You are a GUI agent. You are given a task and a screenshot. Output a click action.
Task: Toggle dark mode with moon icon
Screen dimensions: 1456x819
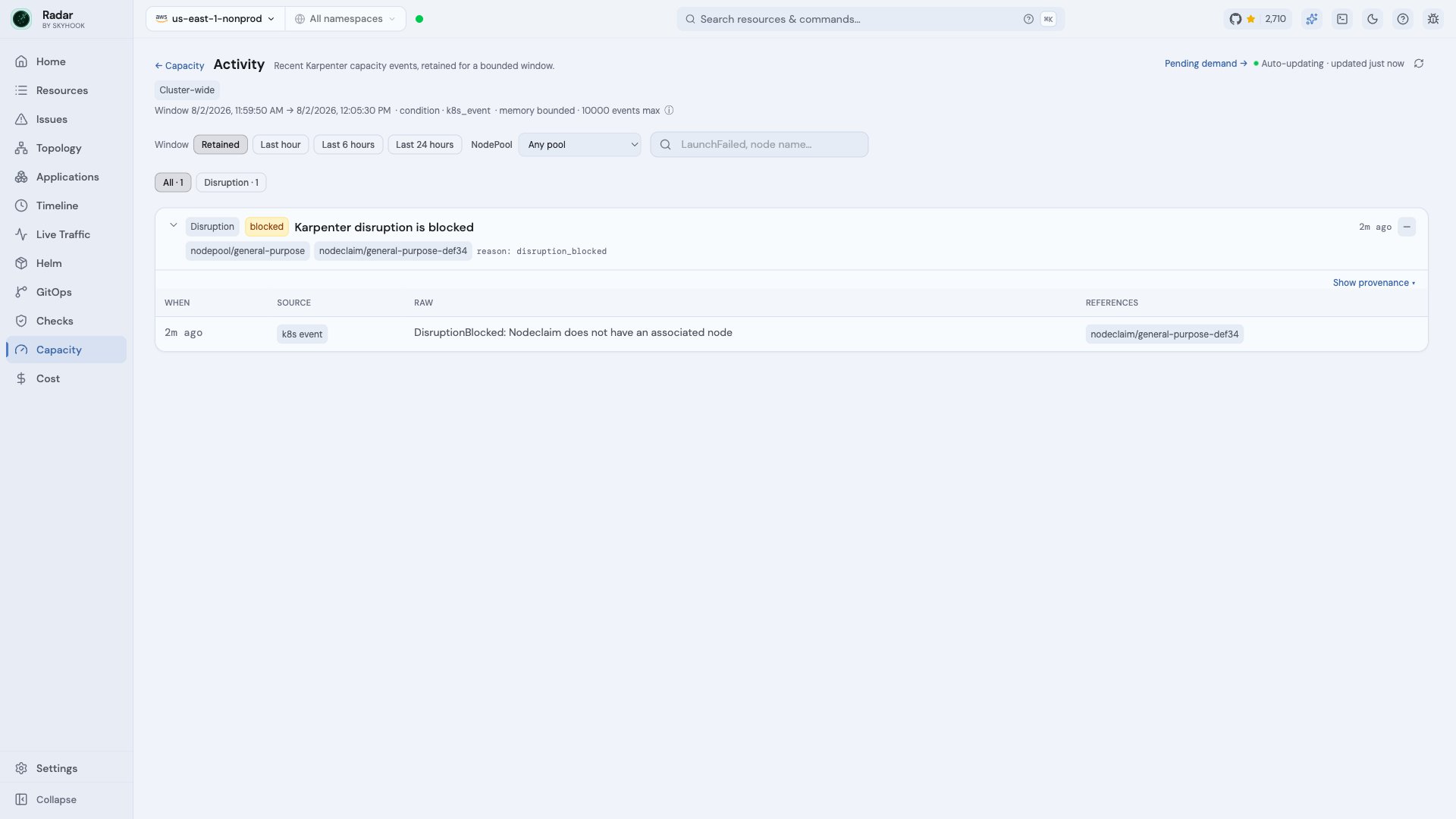point(1373,19)
